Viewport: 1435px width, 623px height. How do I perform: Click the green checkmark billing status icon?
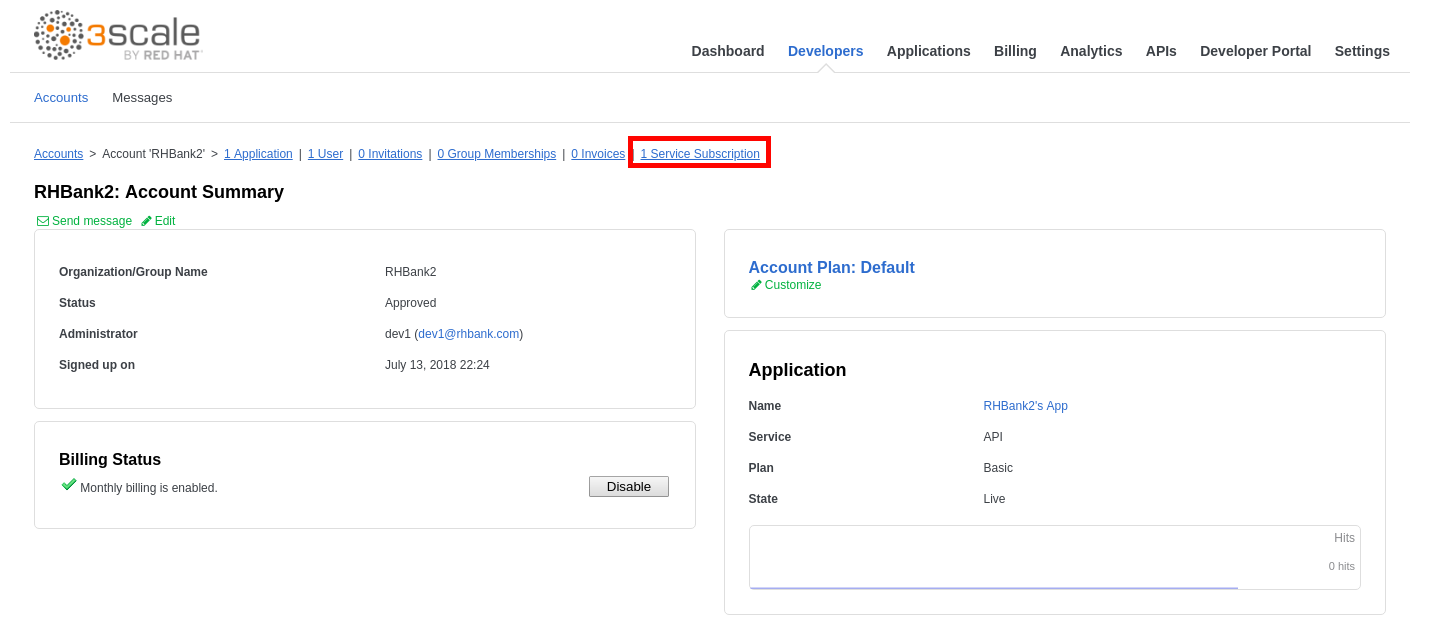[69, 485]
